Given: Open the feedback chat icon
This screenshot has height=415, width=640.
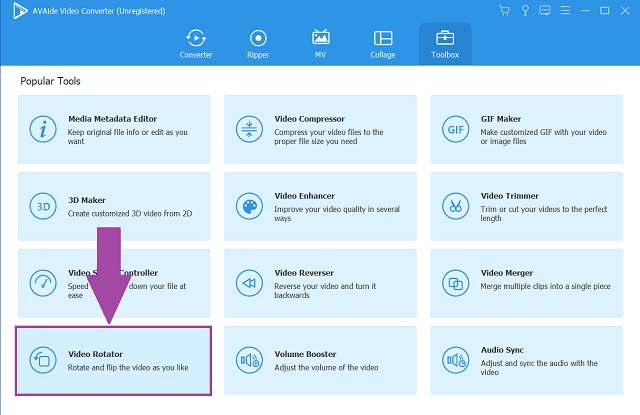Looking at the screenshot, I should point(544,10).
